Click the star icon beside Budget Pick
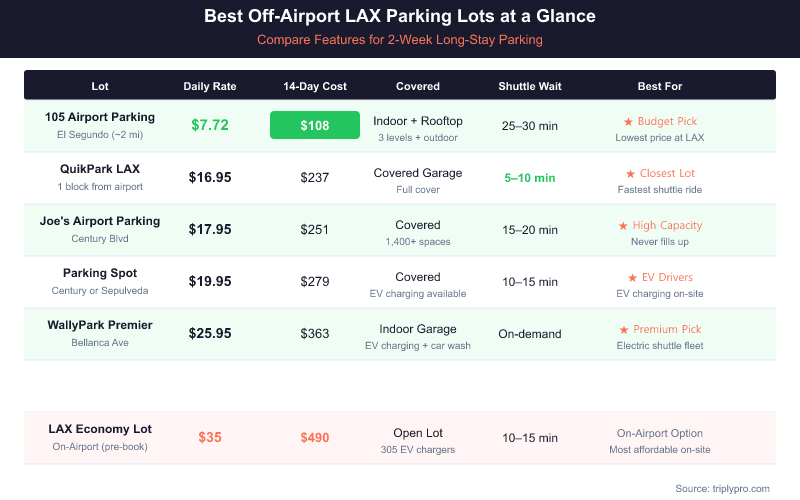The height and width of the screenshot is (500, 800). tap(628, 122)
